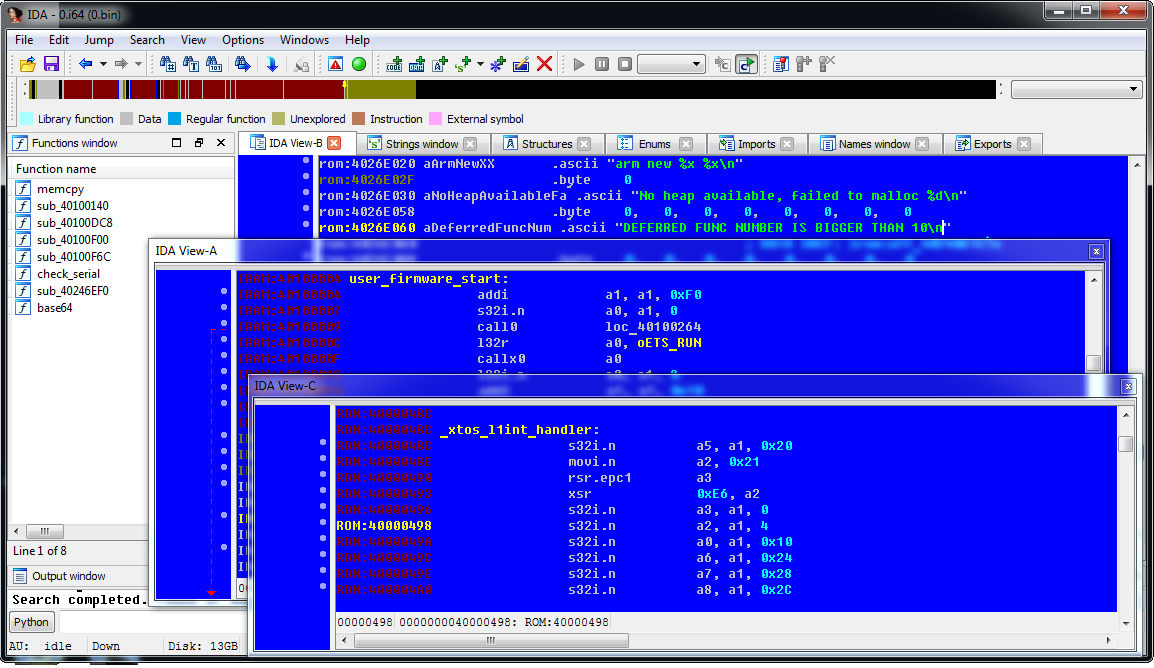
Task: Pause the debugger process
Action: 602,64
